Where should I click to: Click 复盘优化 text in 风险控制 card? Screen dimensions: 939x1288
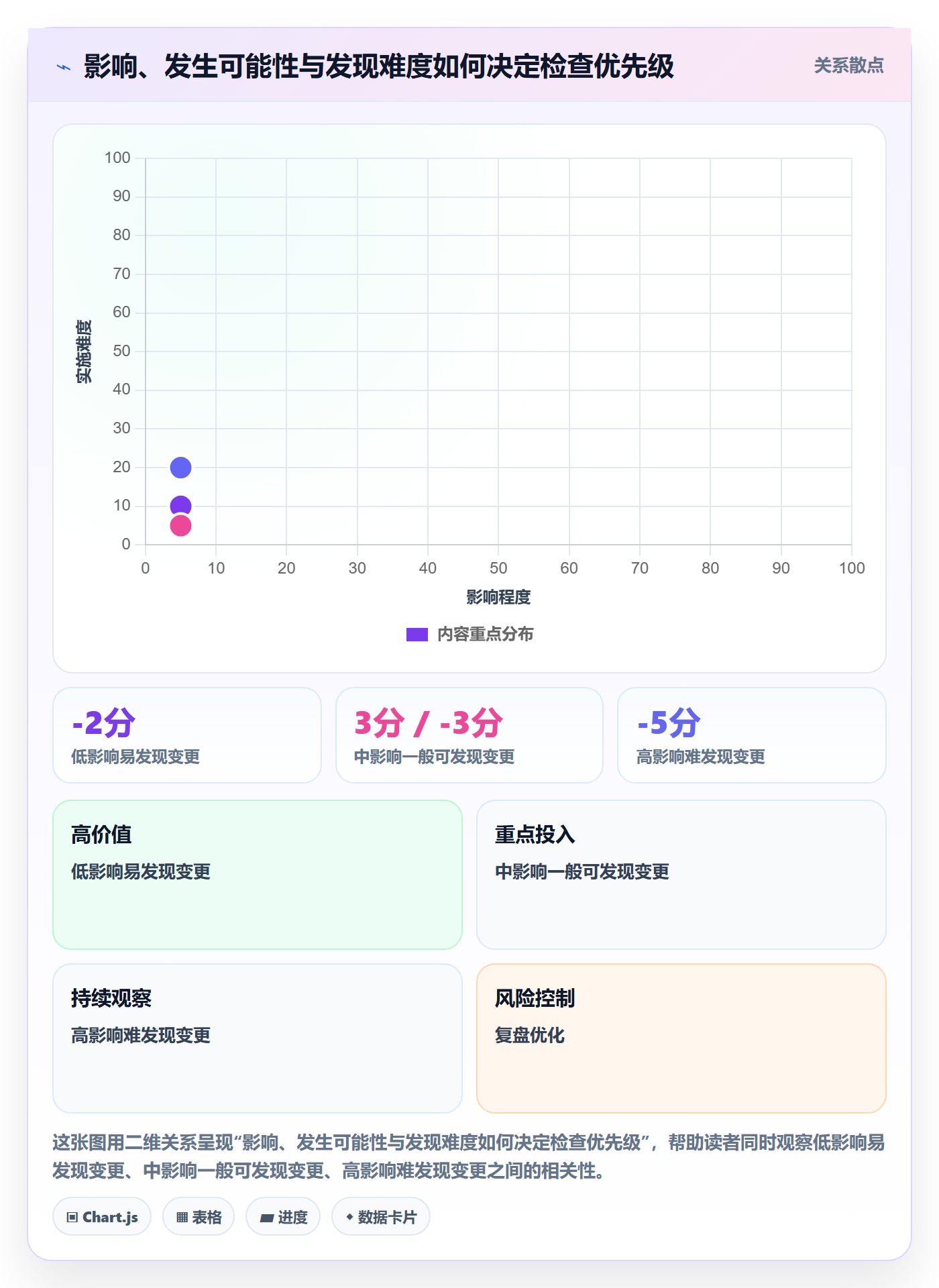(529, 1035)
